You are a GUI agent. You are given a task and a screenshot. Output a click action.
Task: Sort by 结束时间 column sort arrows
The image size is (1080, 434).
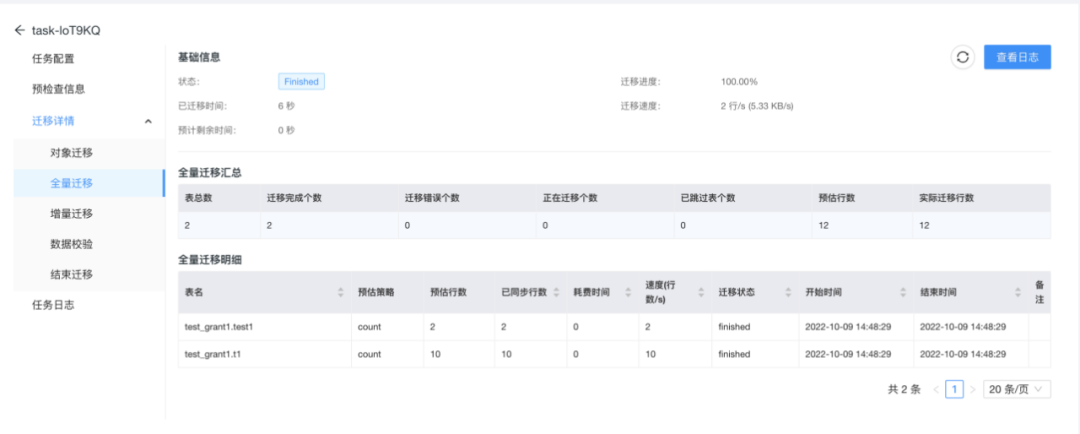[x=1017, y=292]
